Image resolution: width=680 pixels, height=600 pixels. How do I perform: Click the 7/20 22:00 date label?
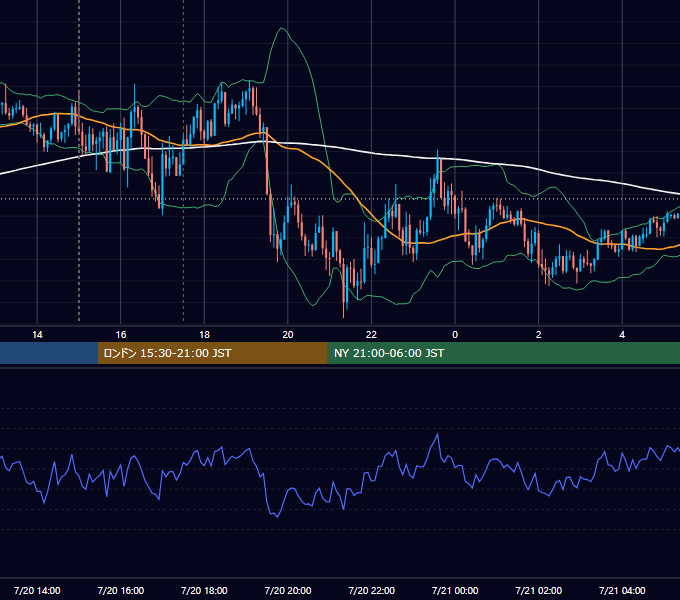coord(371,590)
